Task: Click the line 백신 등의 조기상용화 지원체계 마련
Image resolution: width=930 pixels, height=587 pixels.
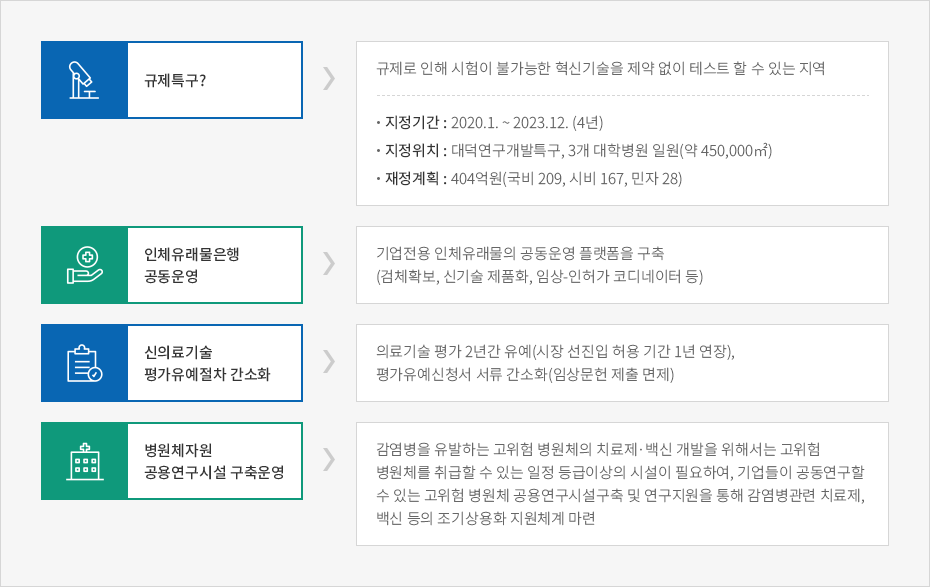Action: (x=486, y=518)
